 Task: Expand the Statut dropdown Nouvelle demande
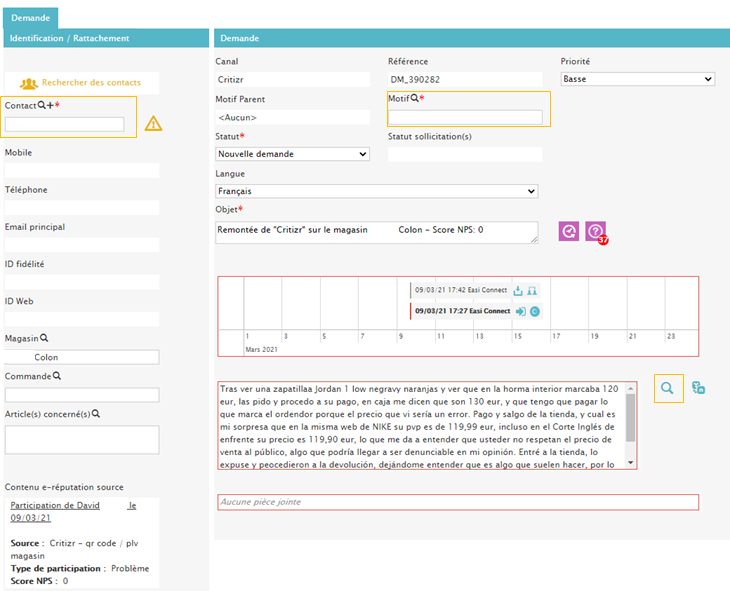point(292,154)
